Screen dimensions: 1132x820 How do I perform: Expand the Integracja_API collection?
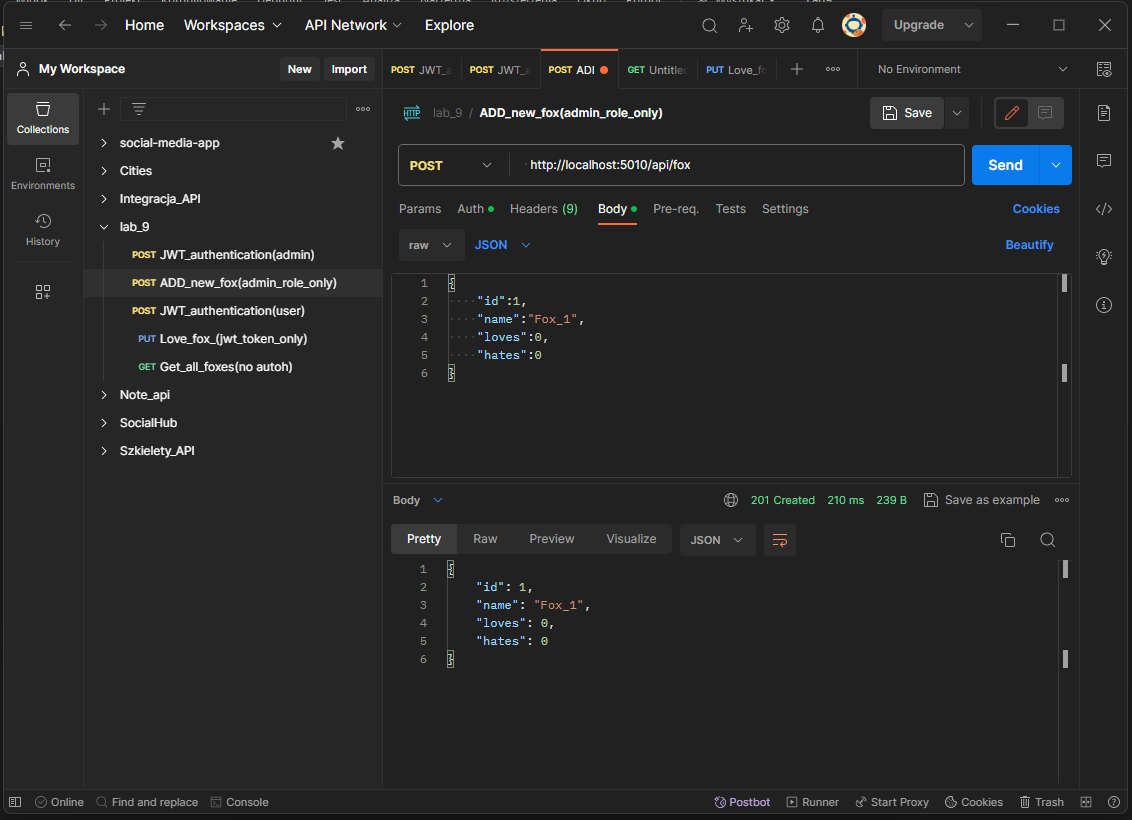104,199
